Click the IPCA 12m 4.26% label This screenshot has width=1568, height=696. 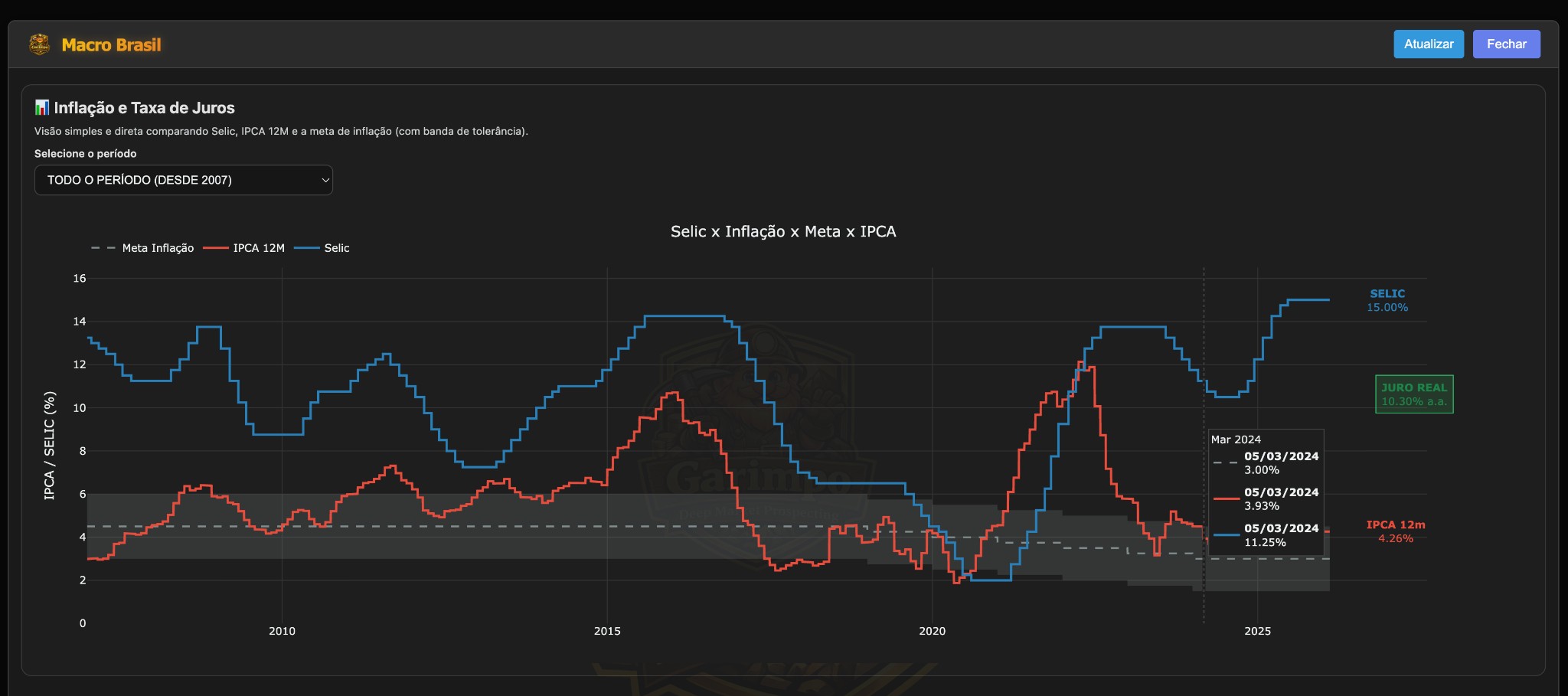click(x=1396, y=531)
